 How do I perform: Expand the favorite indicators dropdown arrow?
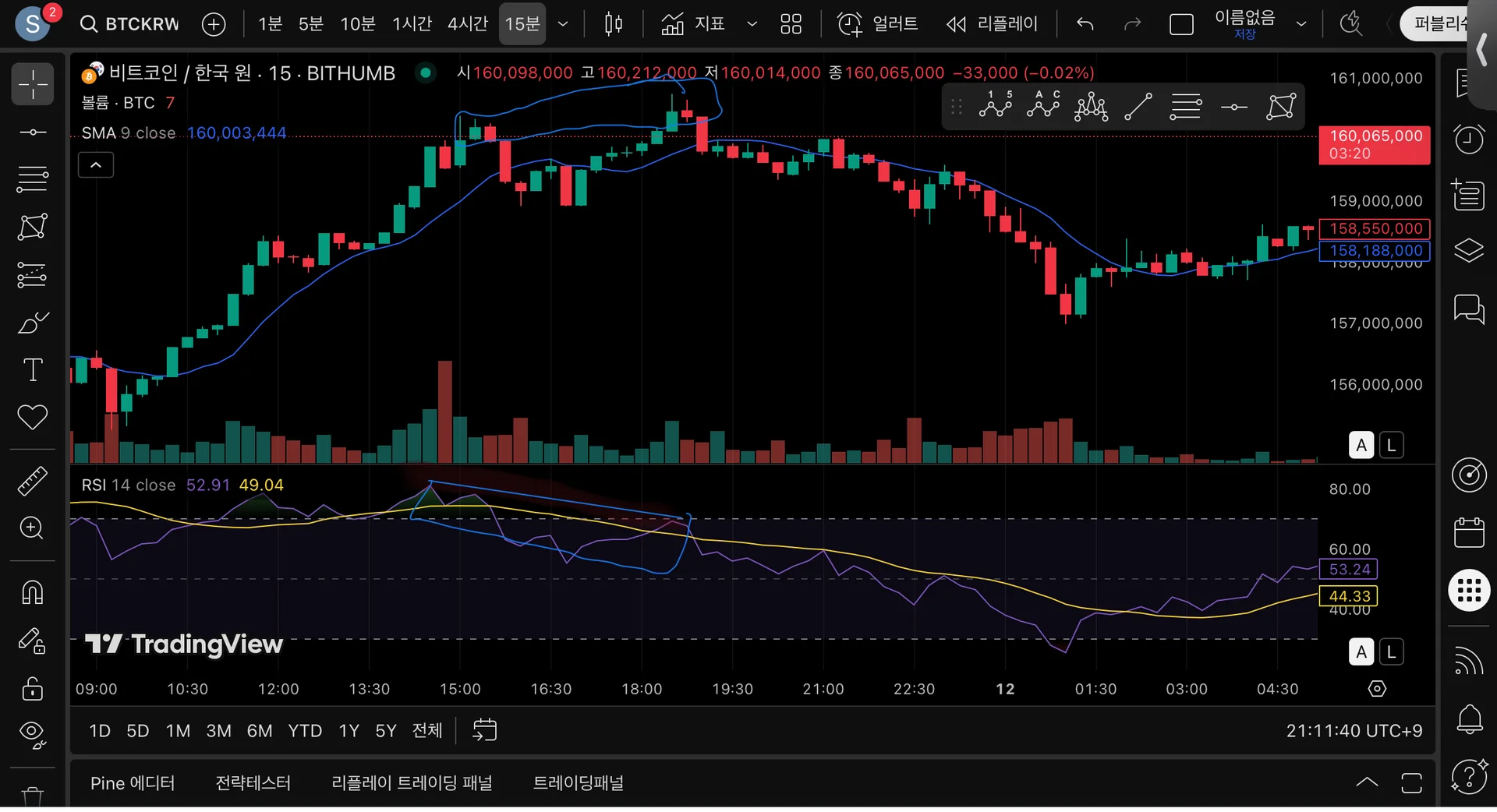point(752,24)
